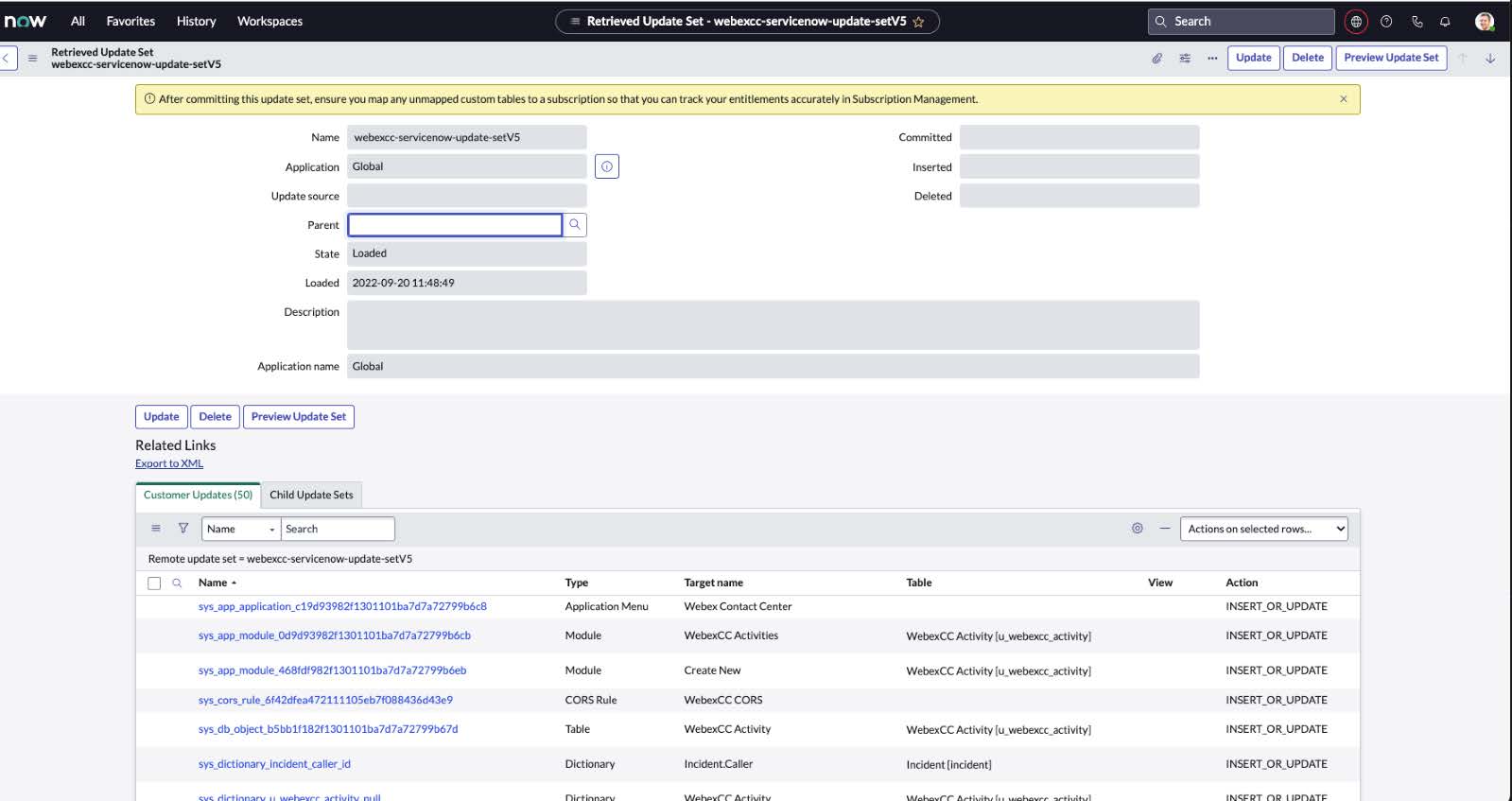Sort by the Target name column header
Viewport: 1512px width, 801px height.
[x=714, y=583]
